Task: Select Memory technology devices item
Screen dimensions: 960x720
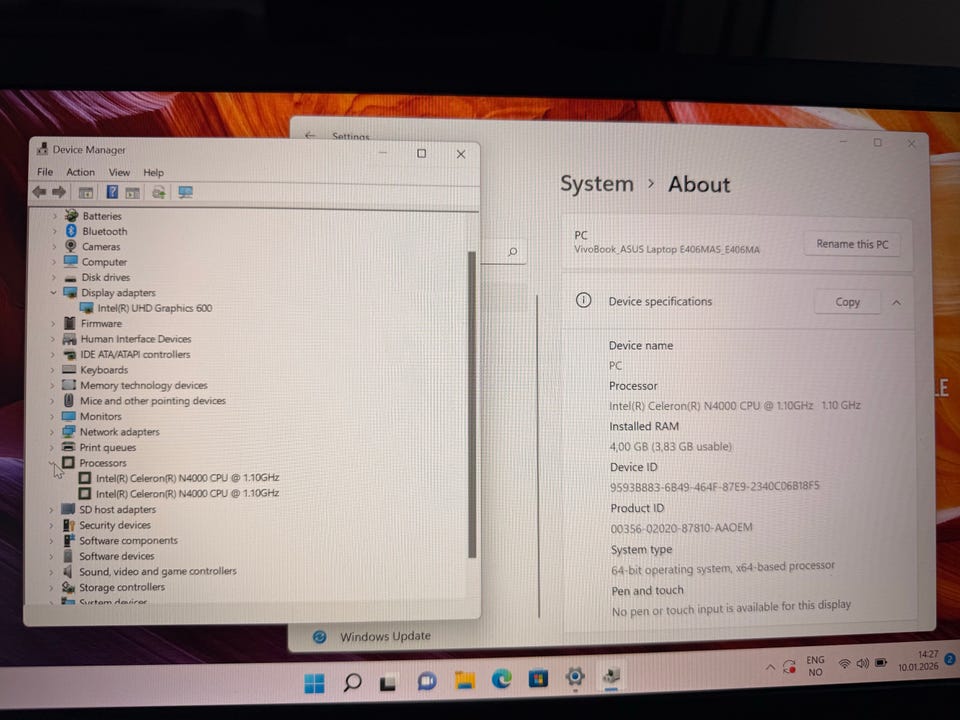Action: [x=144, y=385]
